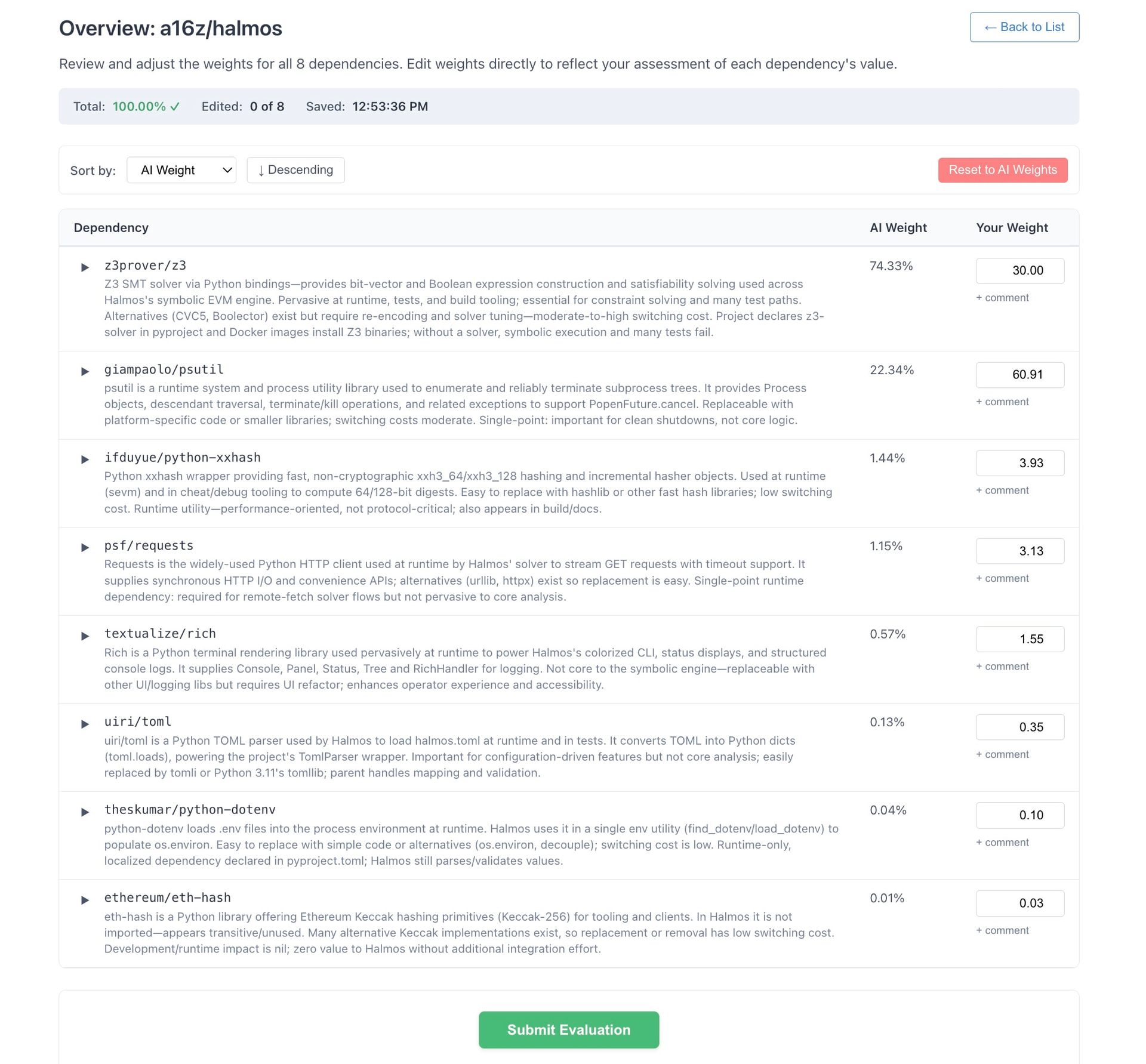Go Back to List

pyautogui.click(x=1024, y=27)
